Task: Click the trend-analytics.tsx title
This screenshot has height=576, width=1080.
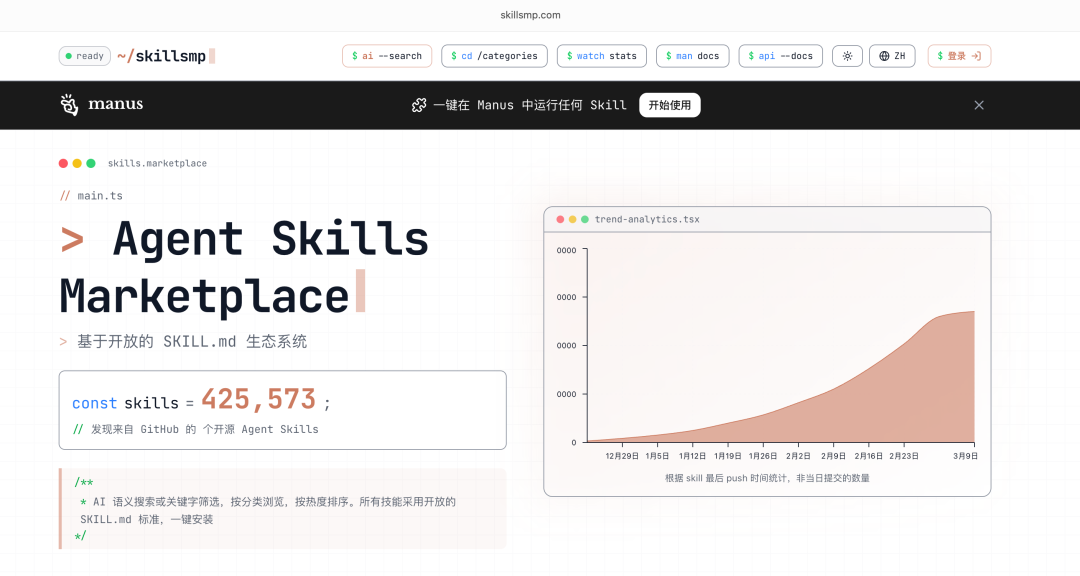Action: (647, 219)
